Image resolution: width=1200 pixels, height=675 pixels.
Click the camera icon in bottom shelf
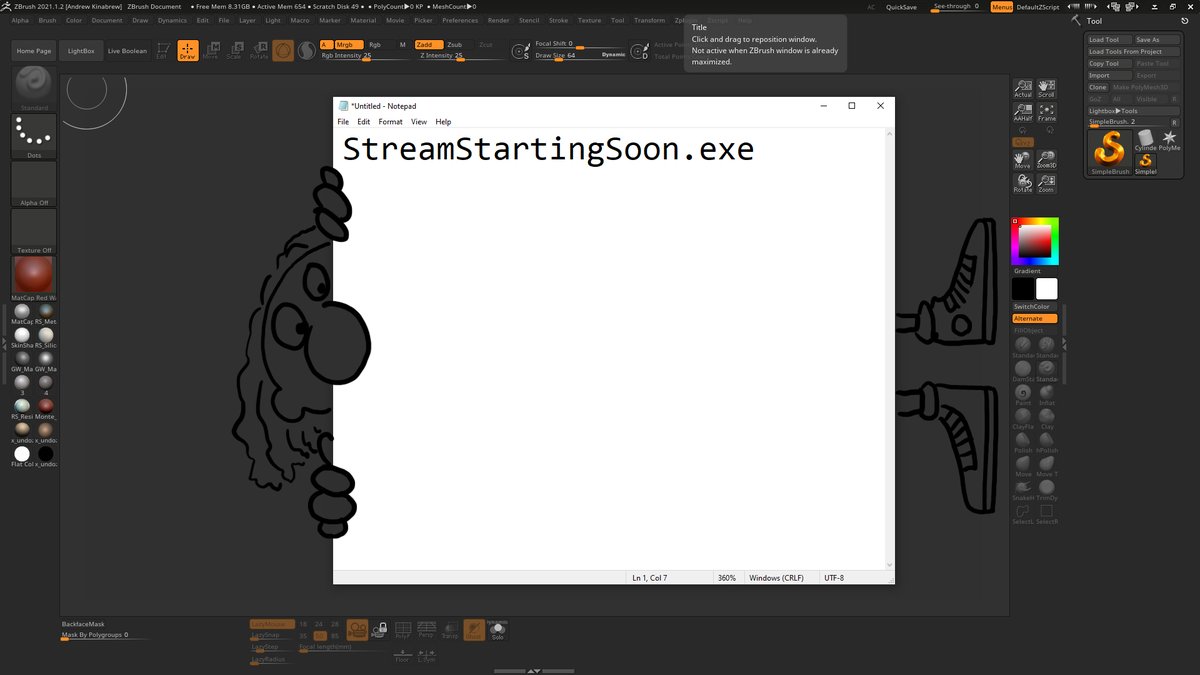pyautogui.click(x=357, y=629)
